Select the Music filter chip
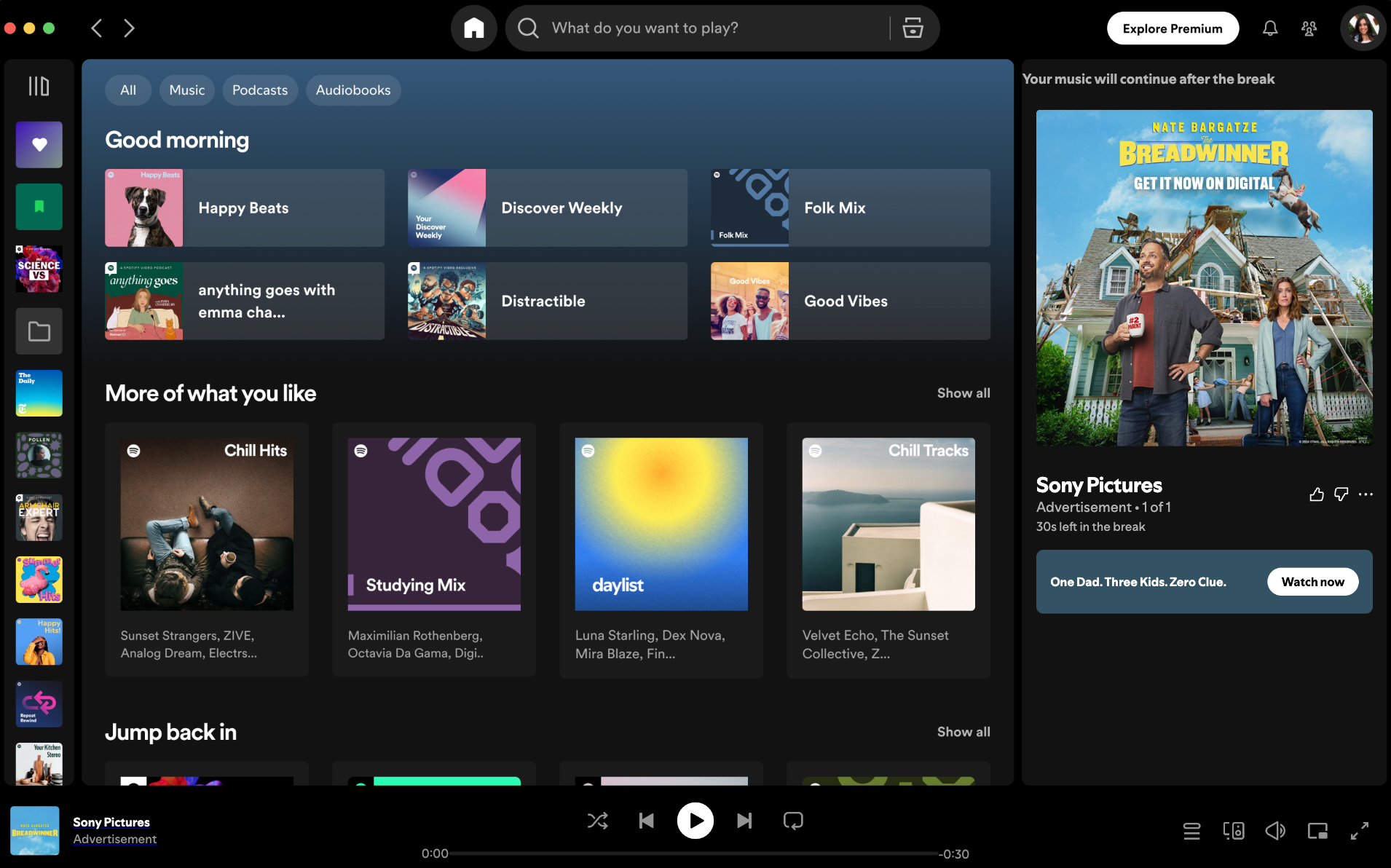The width and height of the screenshot is (1391, 868). coord(187,90)
